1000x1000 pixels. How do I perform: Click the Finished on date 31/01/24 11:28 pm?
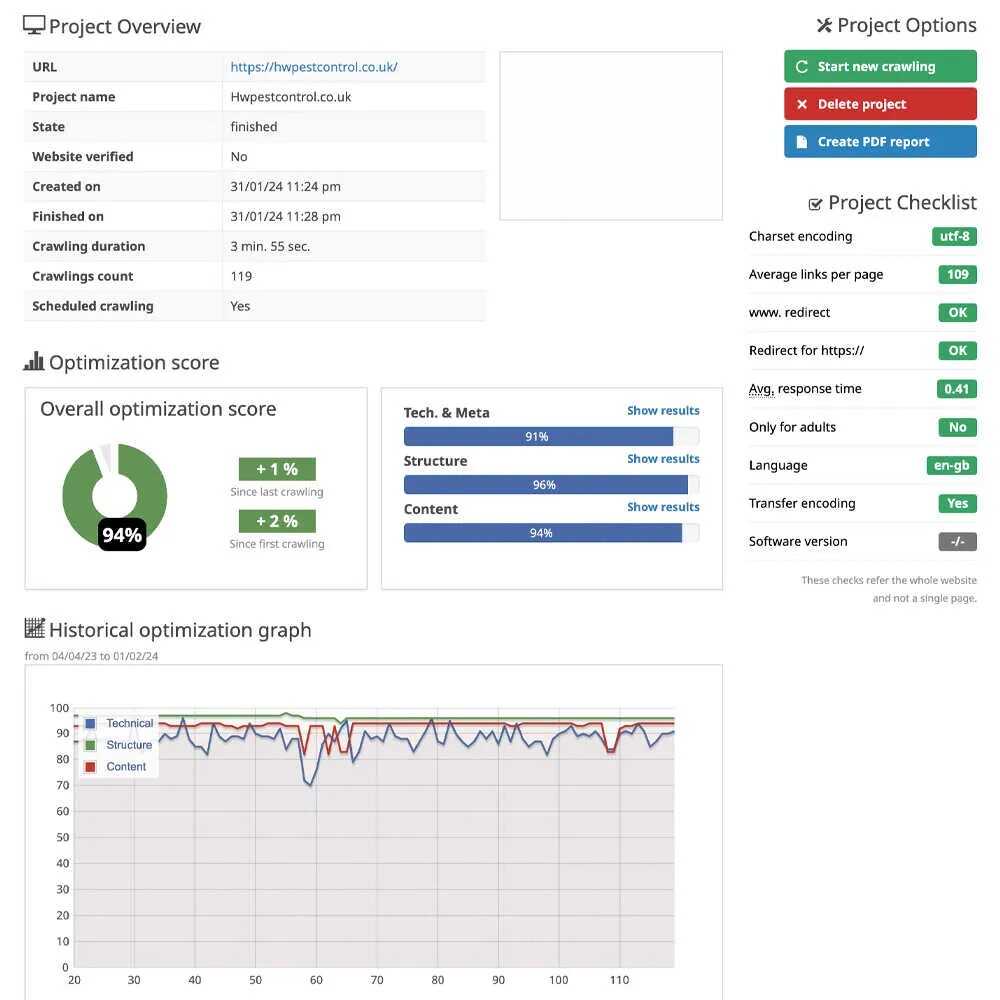coord(285,217)
